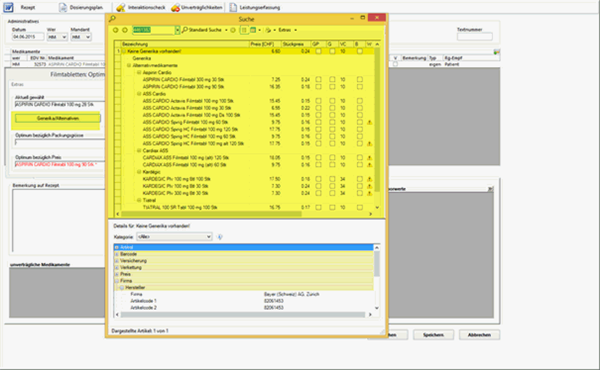Click the printer icon in Suche toolbar
The width and height of the screenshot is (600, 370).
[268, 30]
